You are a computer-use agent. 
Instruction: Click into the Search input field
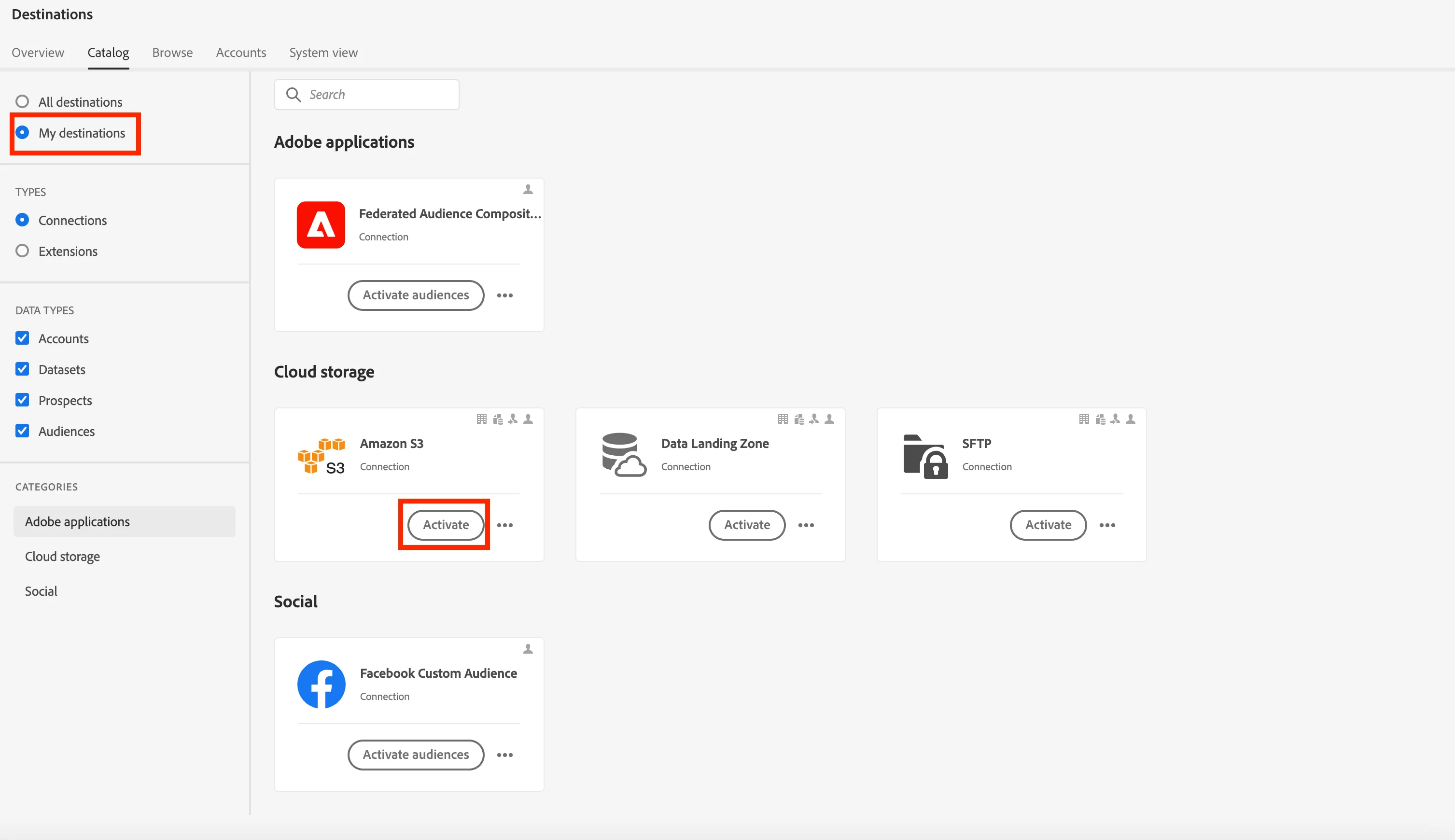[x=367, y=95]
